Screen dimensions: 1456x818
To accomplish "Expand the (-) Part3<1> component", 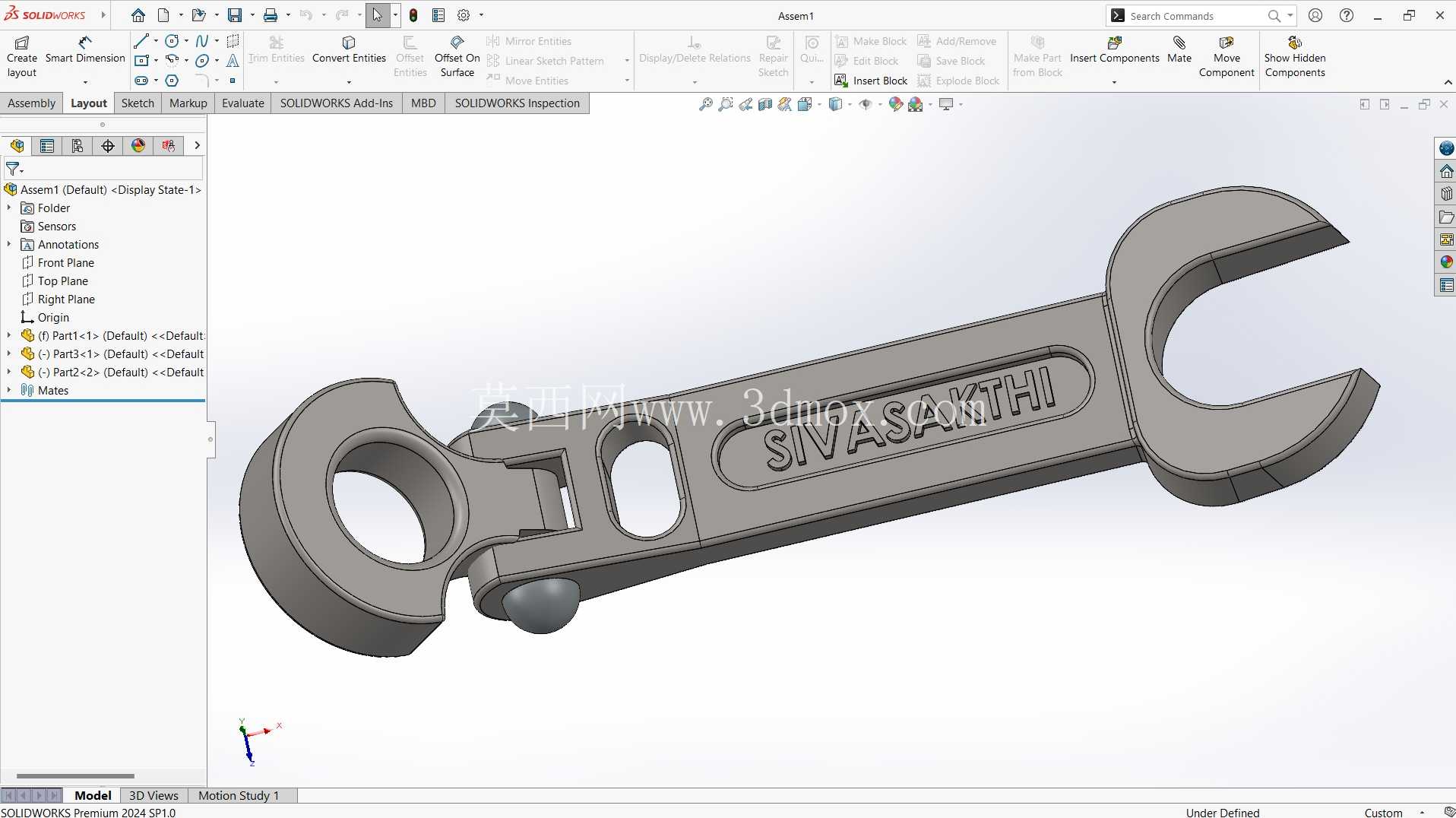I will click(9, 354).
